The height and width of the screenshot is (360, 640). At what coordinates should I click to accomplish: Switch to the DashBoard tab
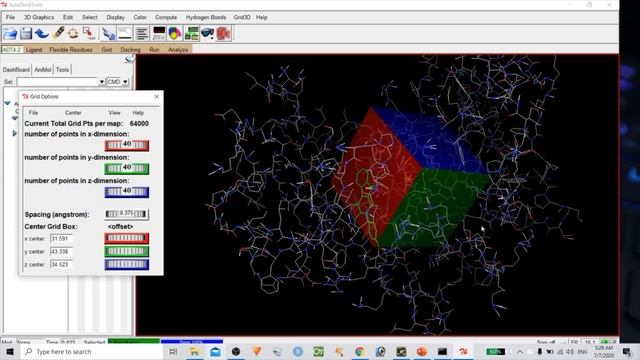16,70
